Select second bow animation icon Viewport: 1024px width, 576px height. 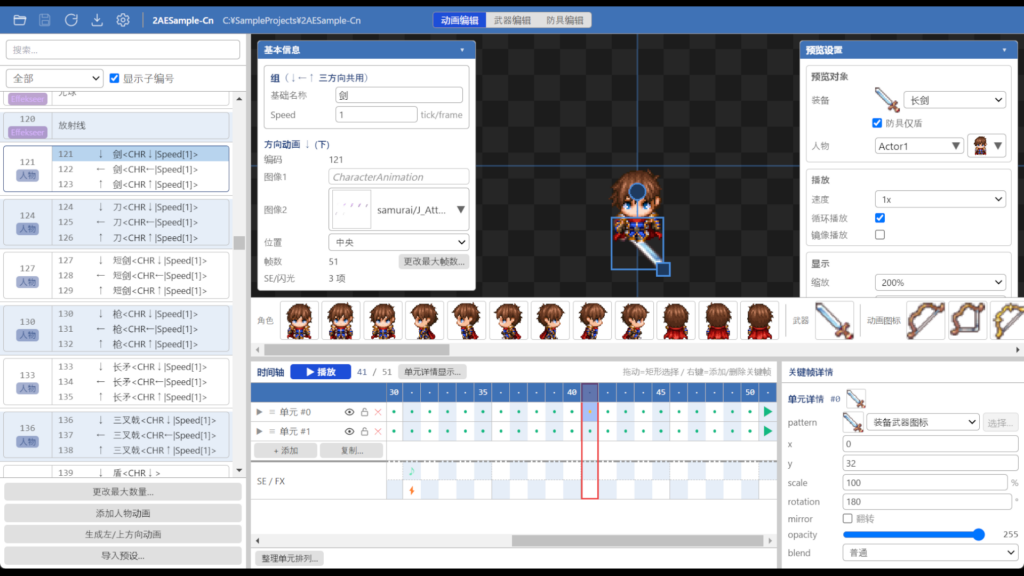click(x=967, y=320)
